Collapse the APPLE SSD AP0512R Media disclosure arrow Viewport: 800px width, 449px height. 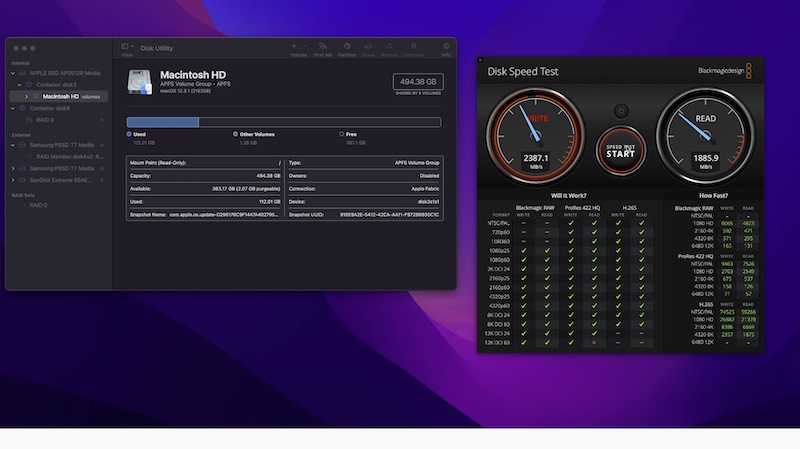13,73
